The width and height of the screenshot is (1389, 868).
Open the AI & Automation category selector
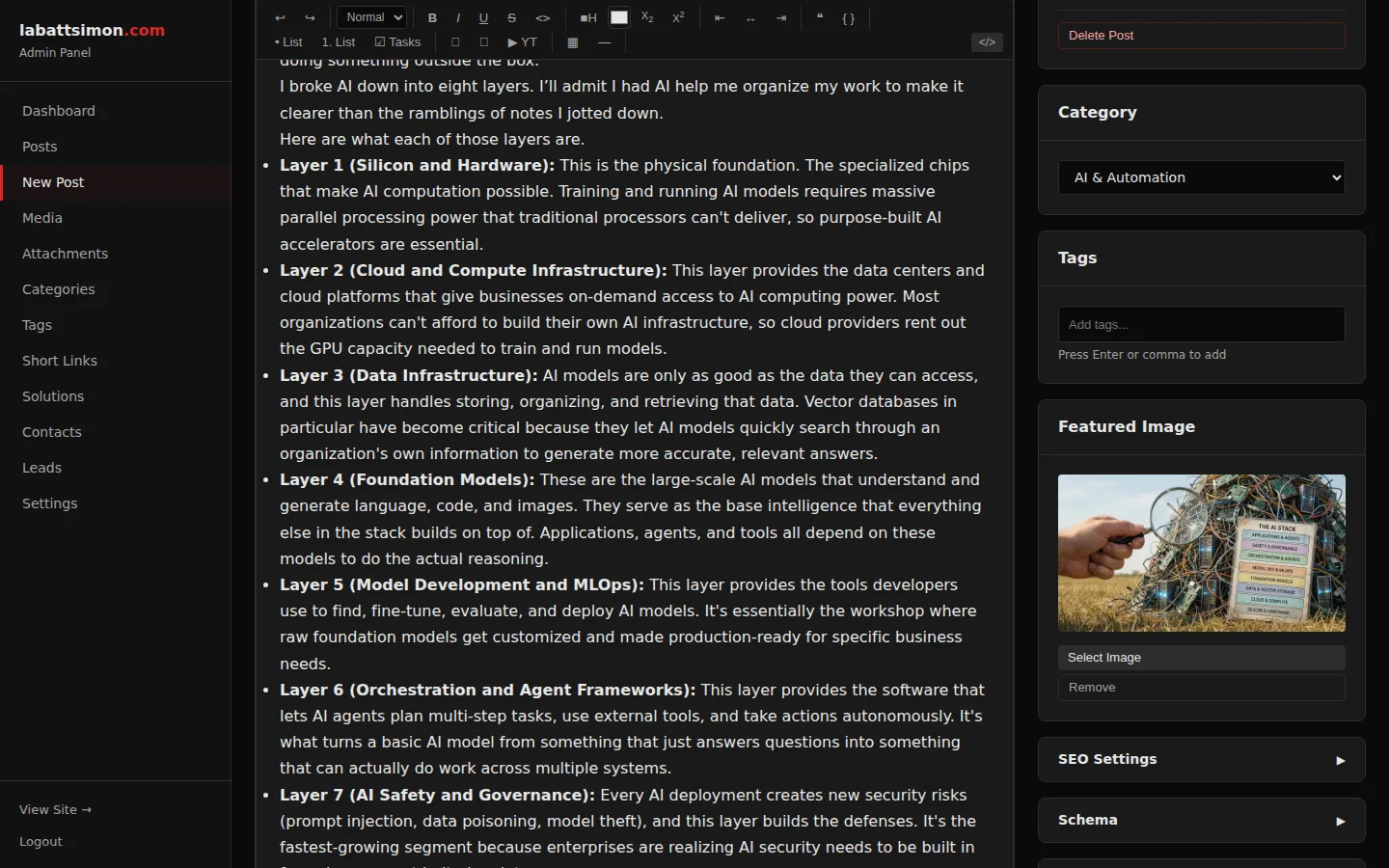(1201, 177)
